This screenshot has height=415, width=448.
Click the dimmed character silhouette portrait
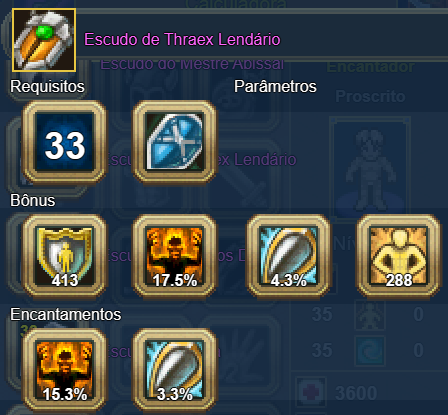coord(370,170)
